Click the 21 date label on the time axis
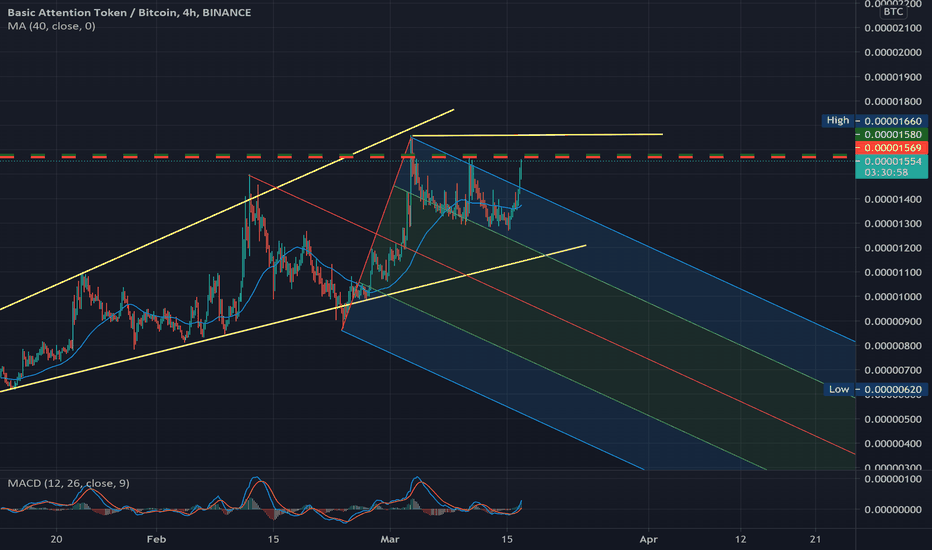Screen dimensions: 932x550 coord(816,539)
